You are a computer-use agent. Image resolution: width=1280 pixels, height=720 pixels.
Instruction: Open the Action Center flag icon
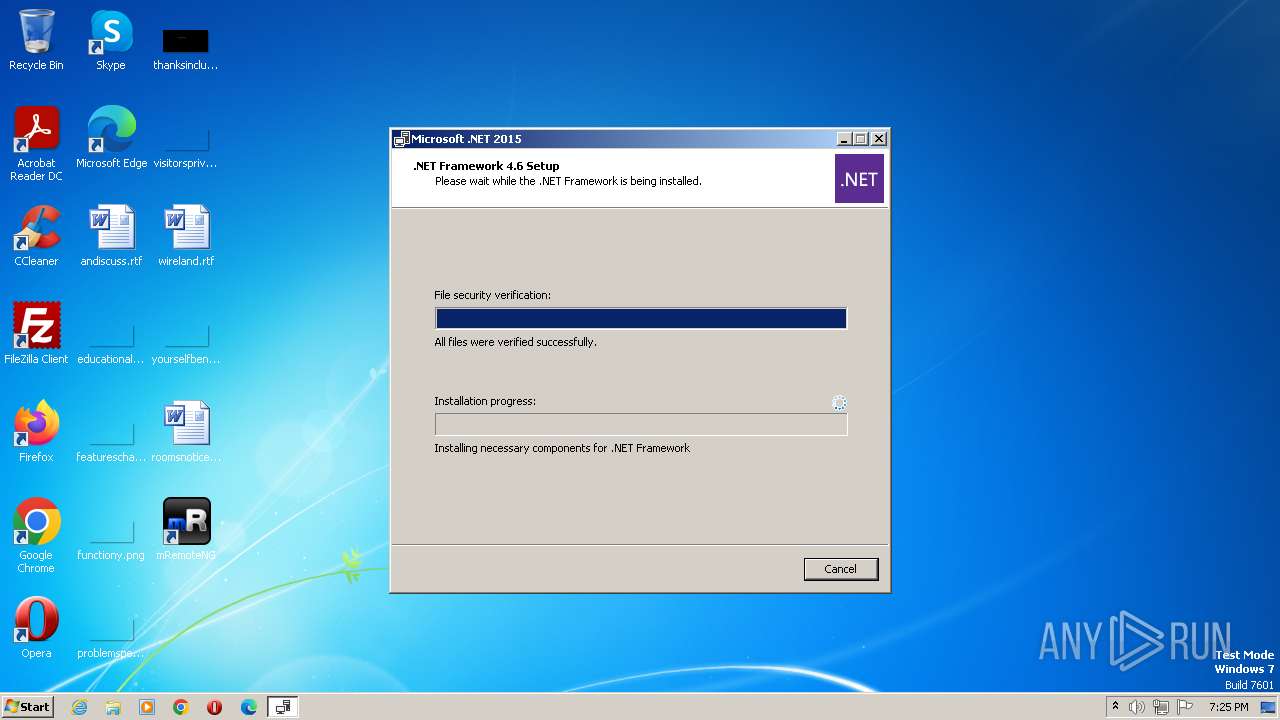(1185, 707)
